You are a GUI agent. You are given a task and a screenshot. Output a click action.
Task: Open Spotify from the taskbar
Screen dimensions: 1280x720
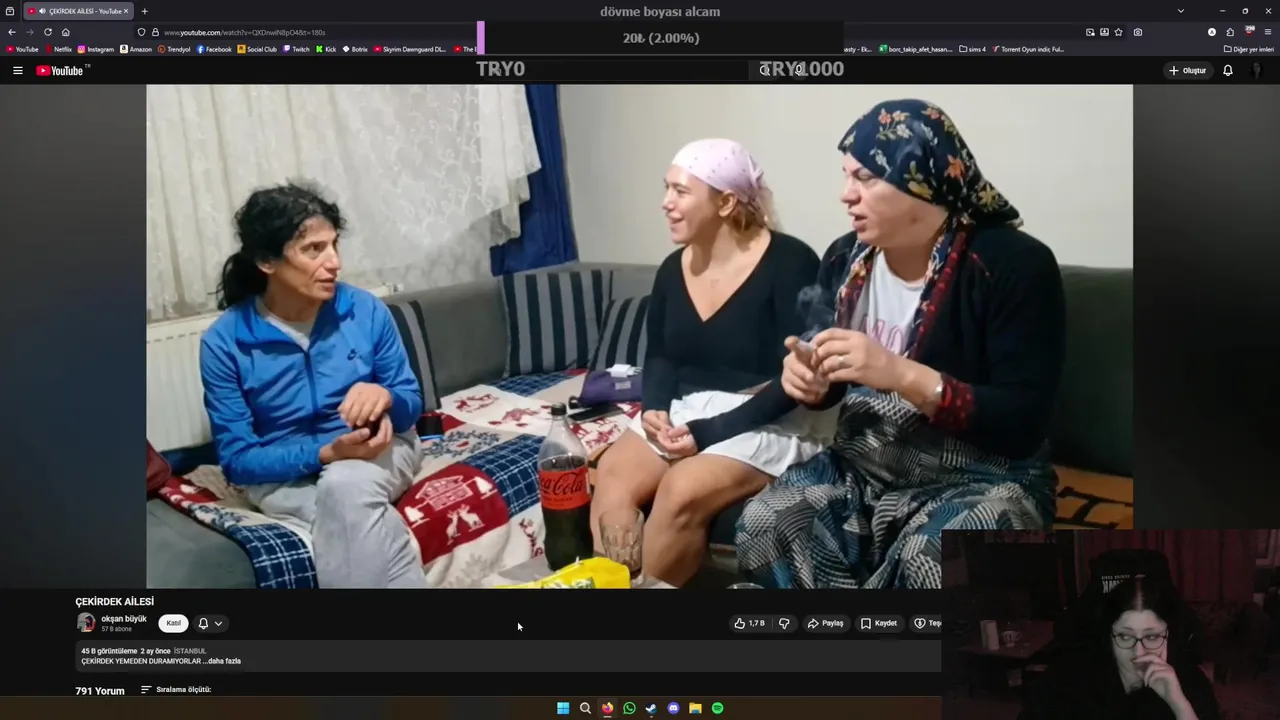(717, 708)
